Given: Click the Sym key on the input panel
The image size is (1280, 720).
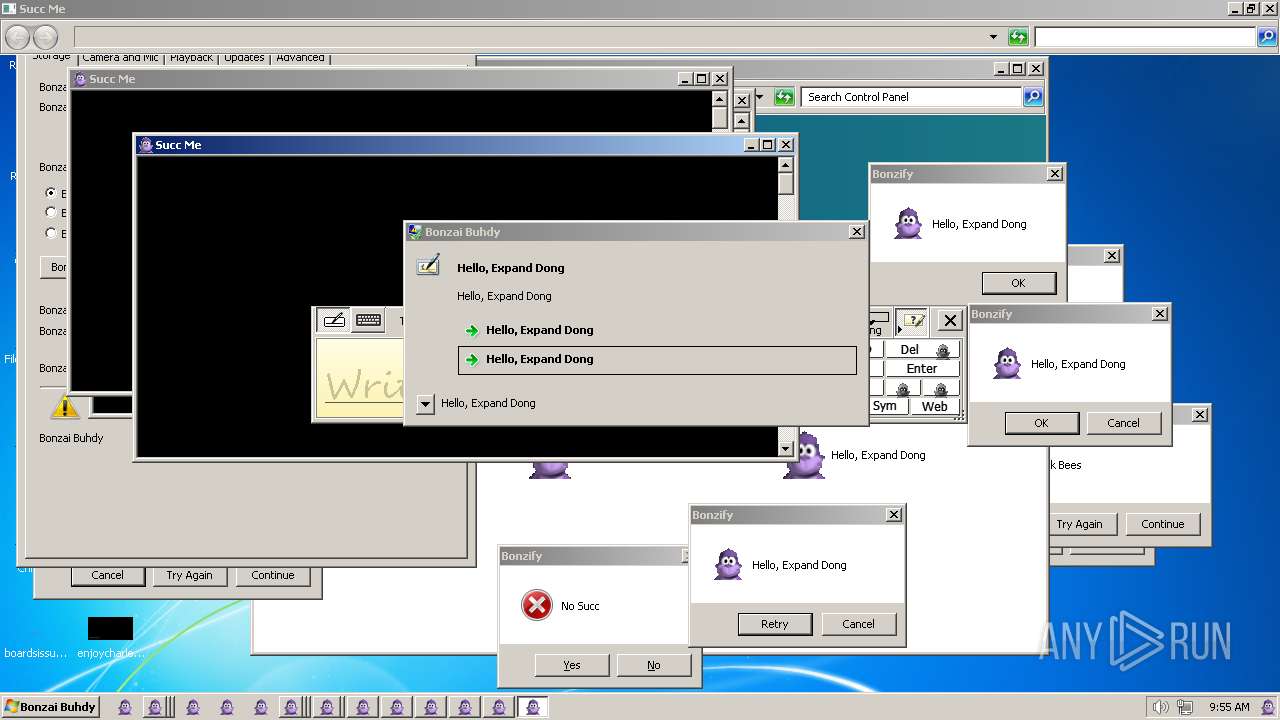Looking at the screenshot, I should (885, 406).
